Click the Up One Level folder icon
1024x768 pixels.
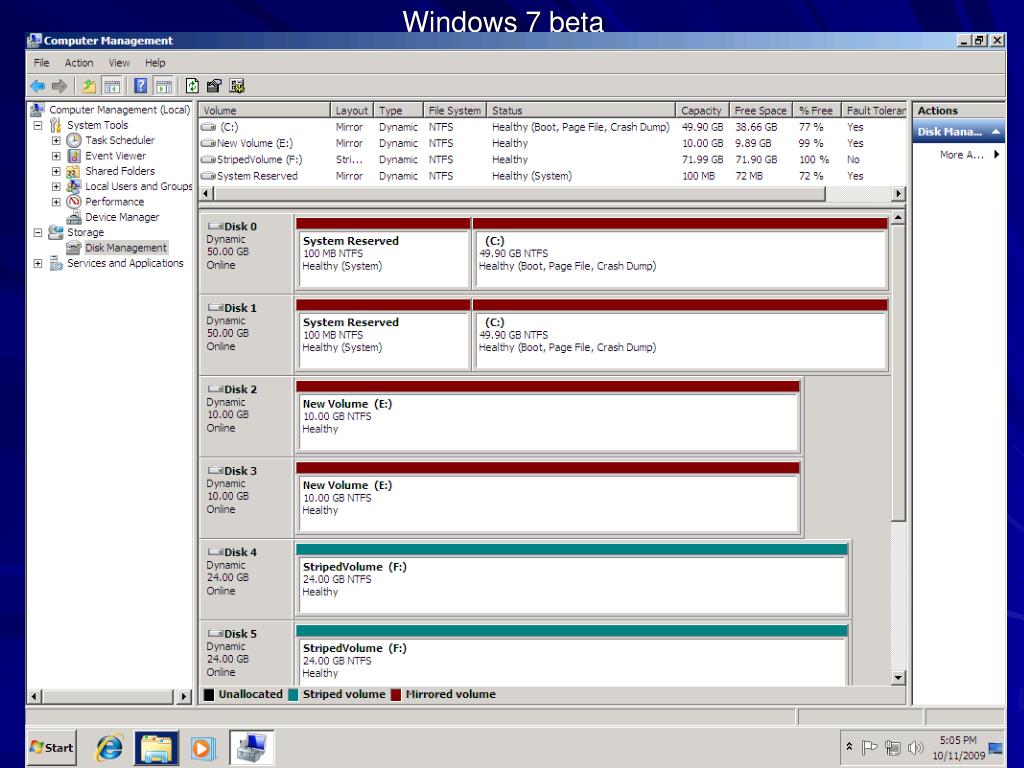[x=89, y=86]
